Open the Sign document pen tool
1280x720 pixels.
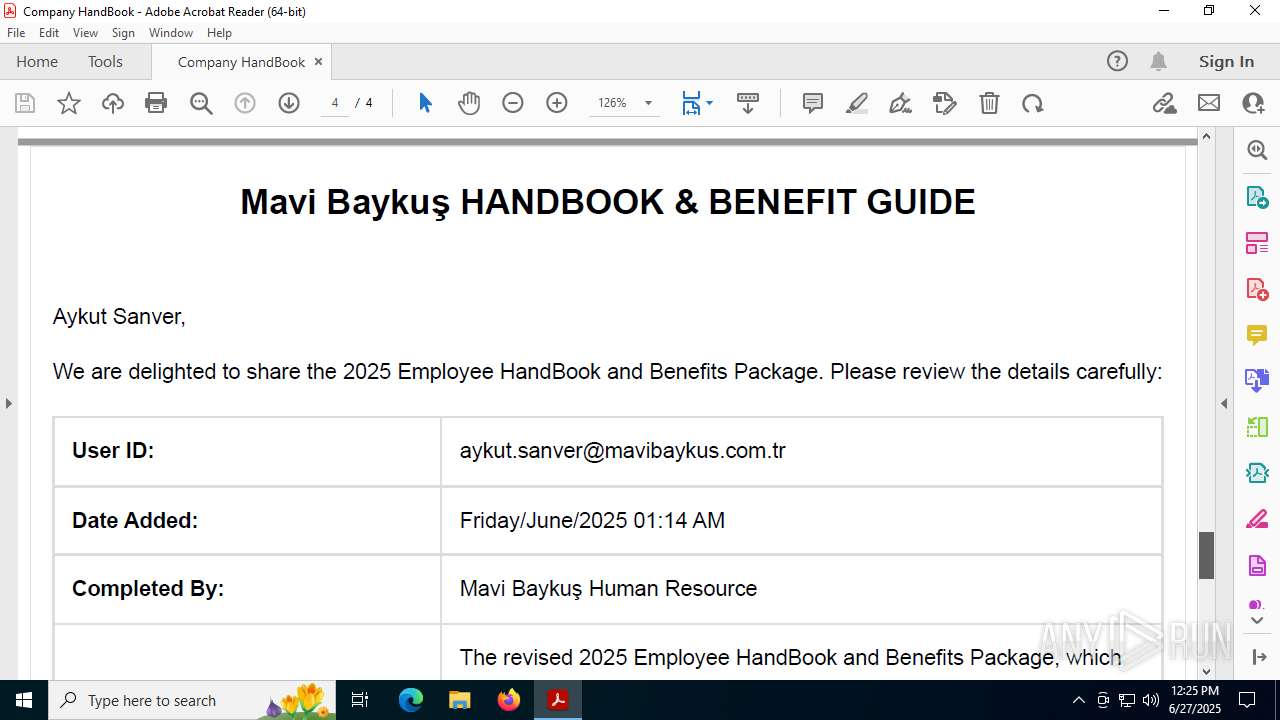point(901,103)
